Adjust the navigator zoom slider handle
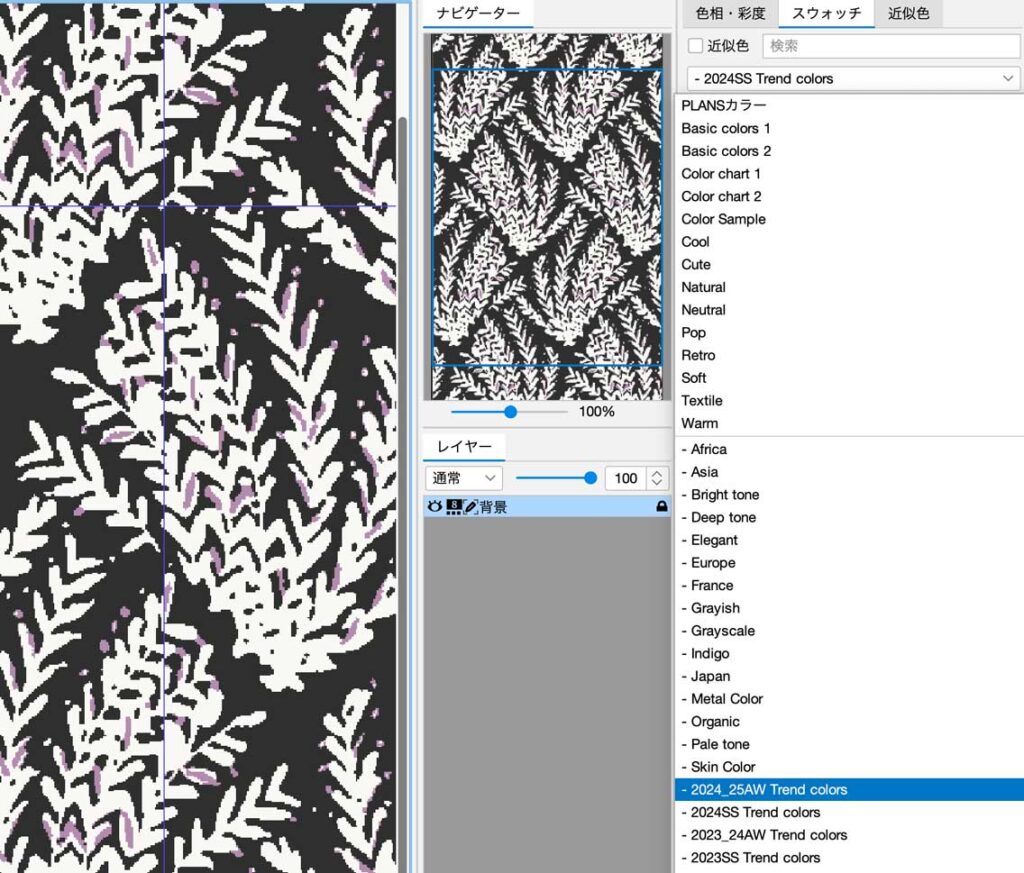1024x873 pixels. [x=511, y=411]
